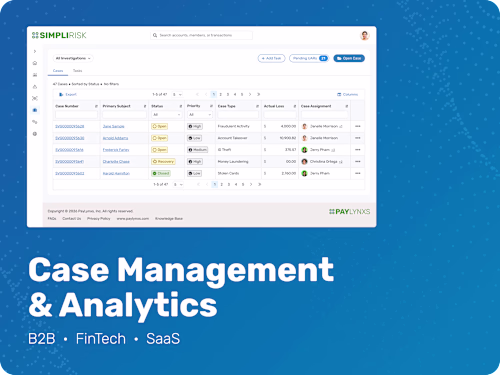
Task: Open the FAQs footer link
Action: [52, 219]
